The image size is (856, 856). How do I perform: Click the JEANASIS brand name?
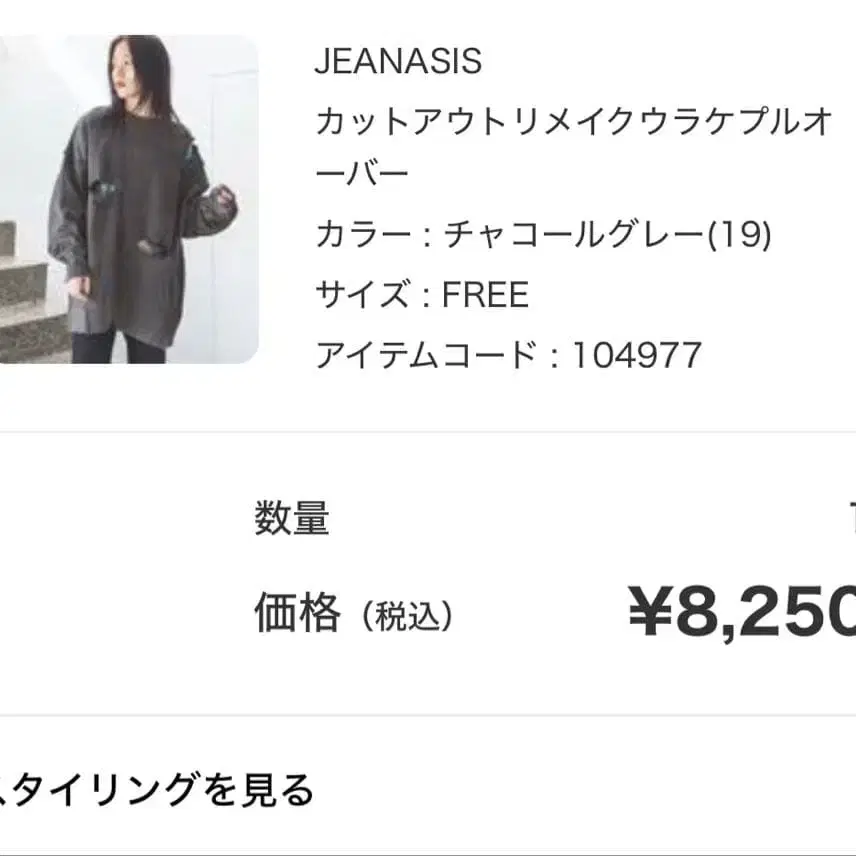click(398, 62)
